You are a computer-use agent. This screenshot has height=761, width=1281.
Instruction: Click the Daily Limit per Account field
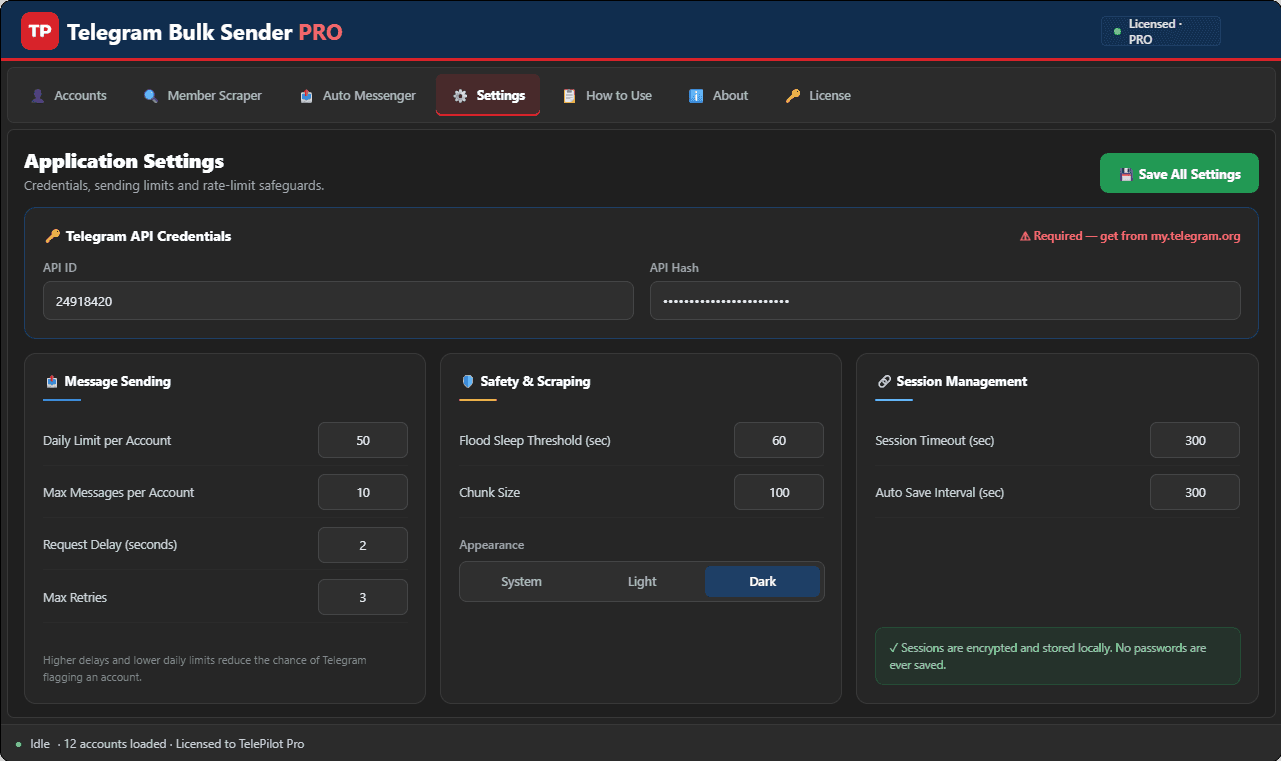point(363,441)
